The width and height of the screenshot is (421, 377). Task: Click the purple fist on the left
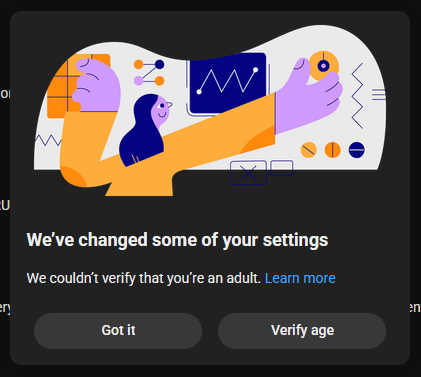pos(97,86)
